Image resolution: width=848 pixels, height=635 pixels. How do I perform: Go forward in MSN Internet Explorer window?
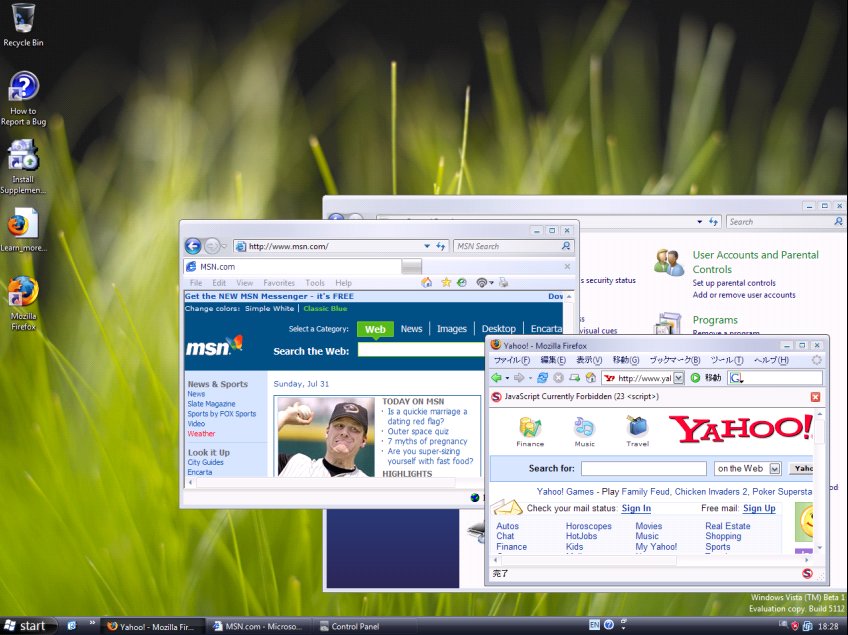pos(212,246)
